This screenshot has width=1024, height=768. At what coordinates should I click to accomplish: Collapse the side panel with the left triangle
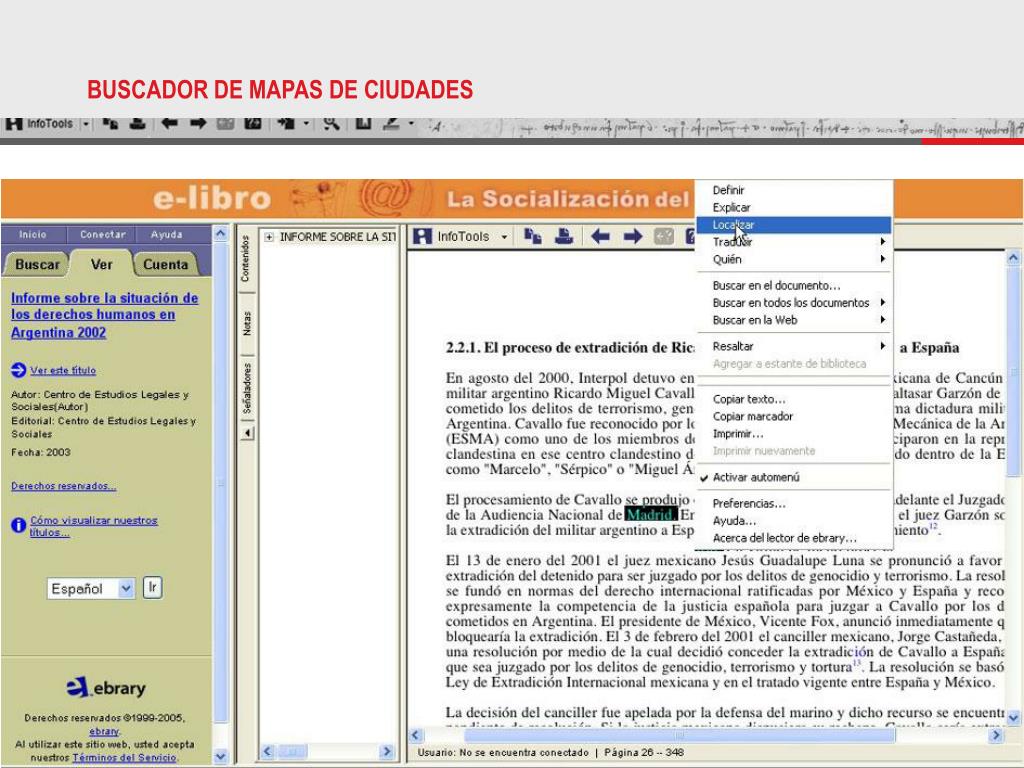click(x=247, y=433)
